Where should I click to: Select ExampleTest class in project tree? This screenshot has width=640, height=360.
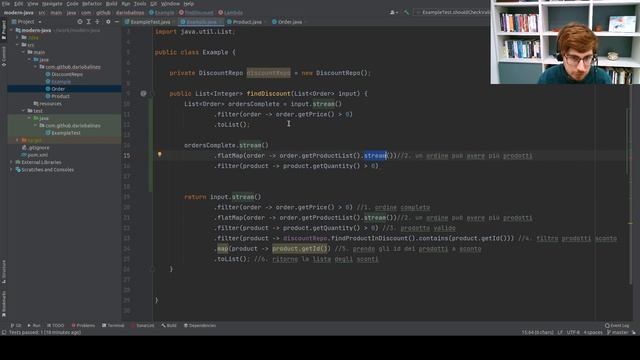63,133
